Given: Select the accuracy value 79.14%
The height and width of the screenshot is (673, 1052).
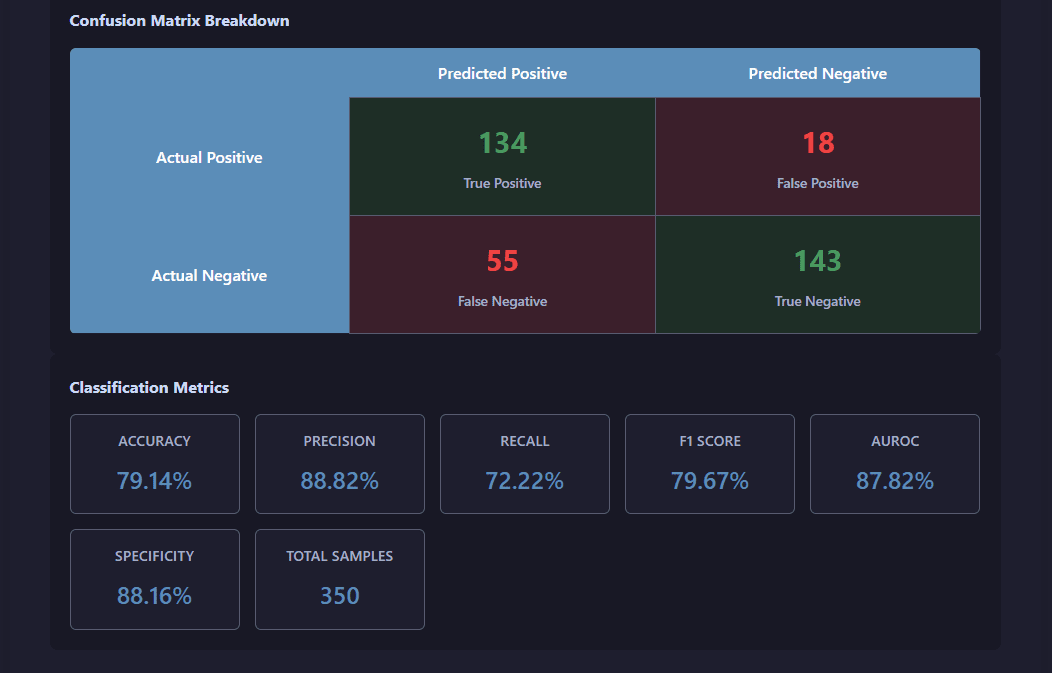Looking at the screenshot, I should point(154,480).
